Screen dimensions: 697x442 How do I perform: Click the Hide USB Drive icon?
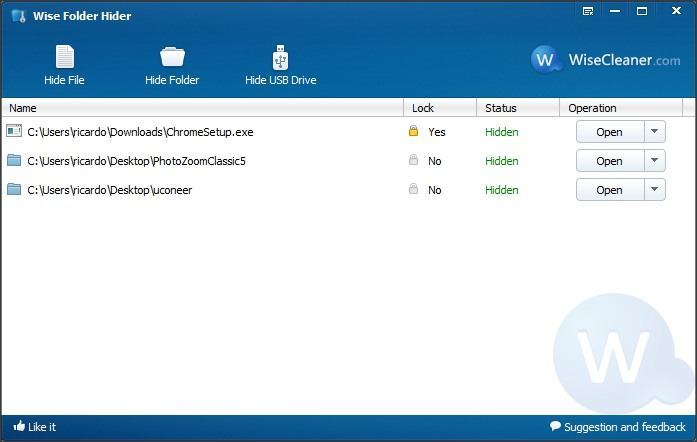[280, 57]
